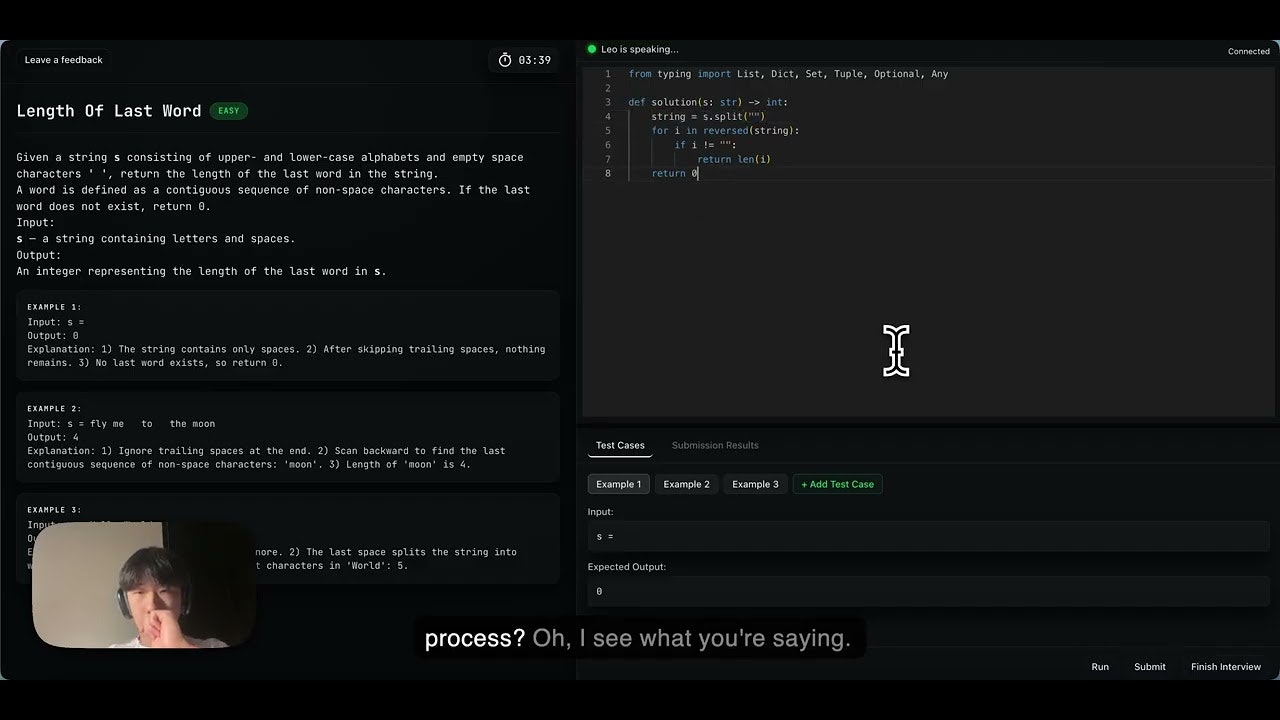Click the stopwatch timer icon showing 03:39

click(x=506, y=60)
